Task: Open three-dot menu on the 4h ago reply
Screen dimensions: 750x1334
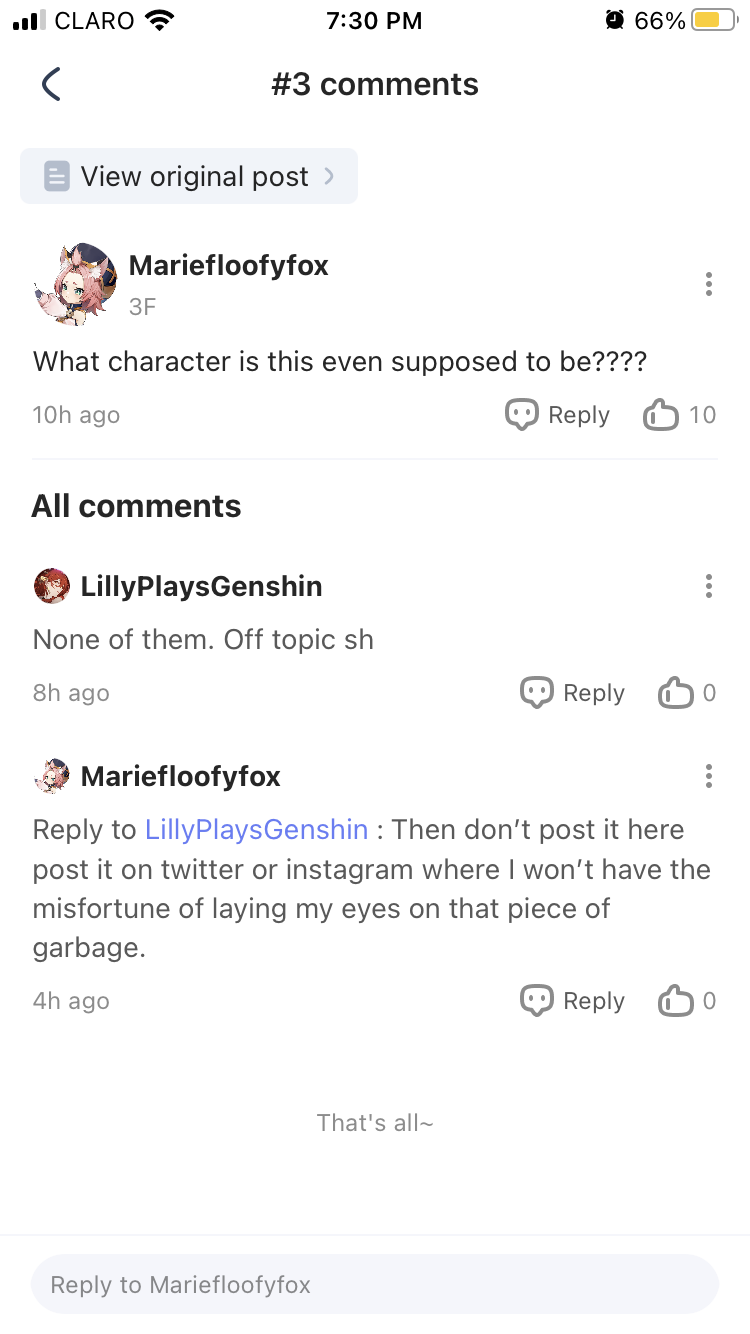Action: coord(708,776)
